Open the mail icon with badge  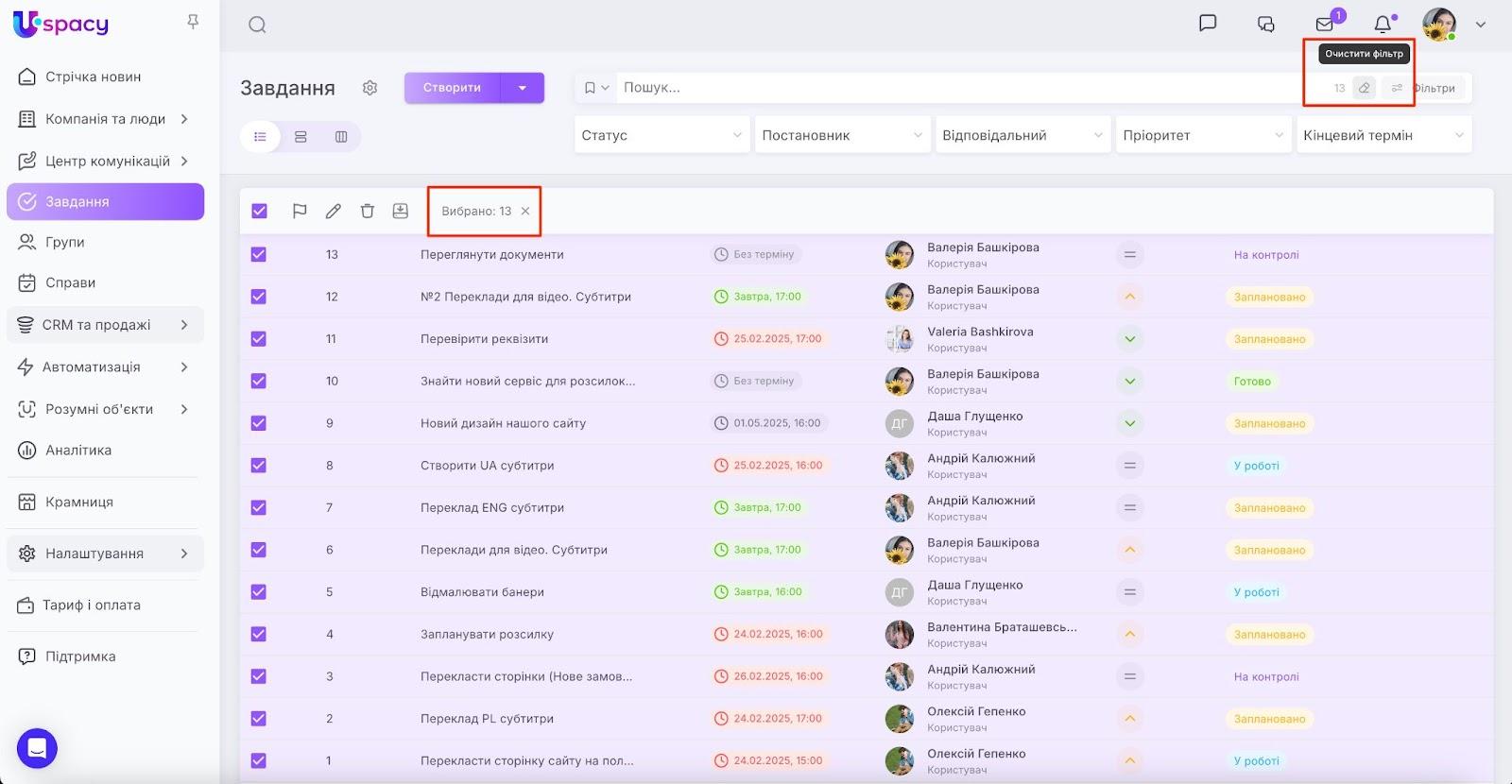pos(1325,25)
